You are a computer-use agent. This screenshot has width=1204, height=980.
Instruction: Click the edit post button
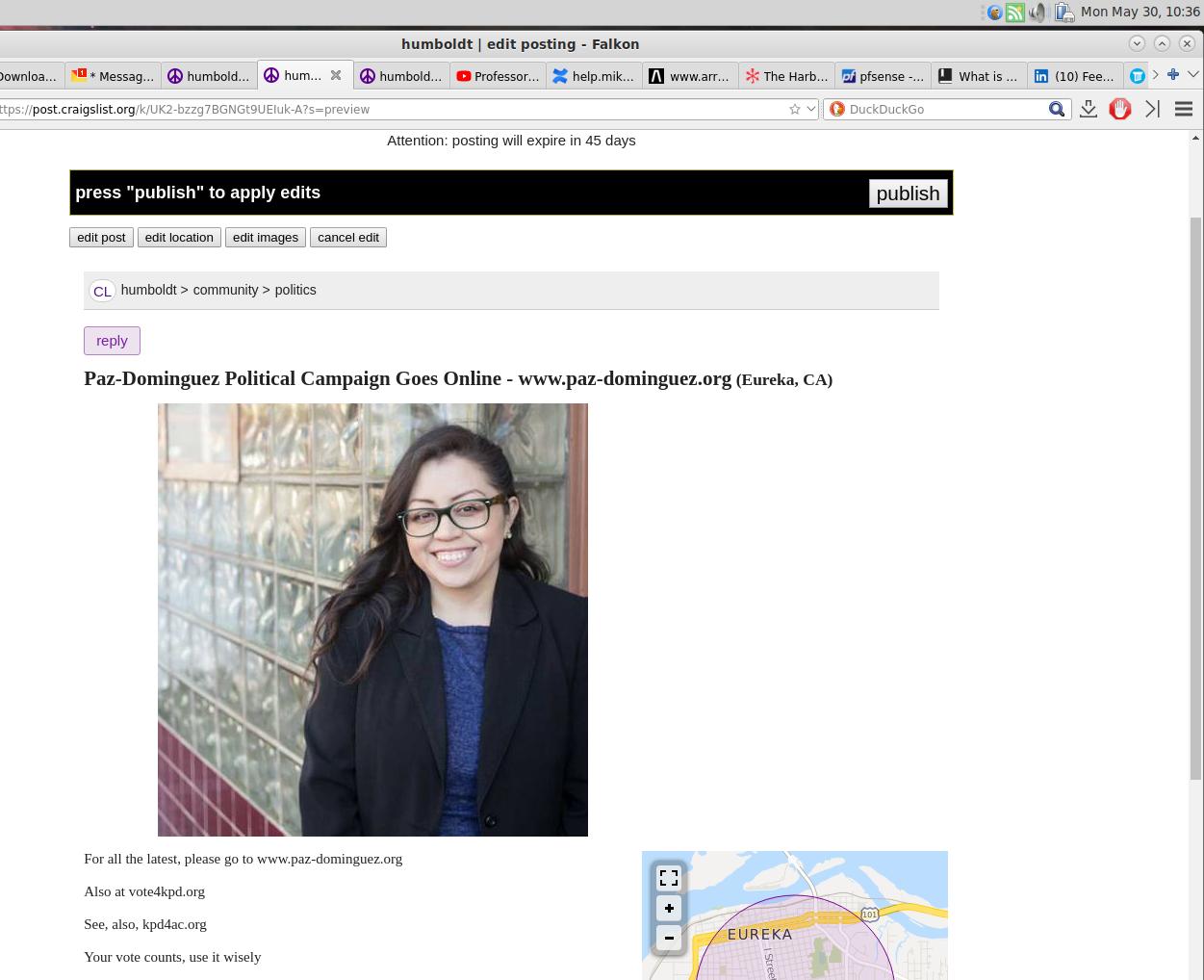pos(101,237)
